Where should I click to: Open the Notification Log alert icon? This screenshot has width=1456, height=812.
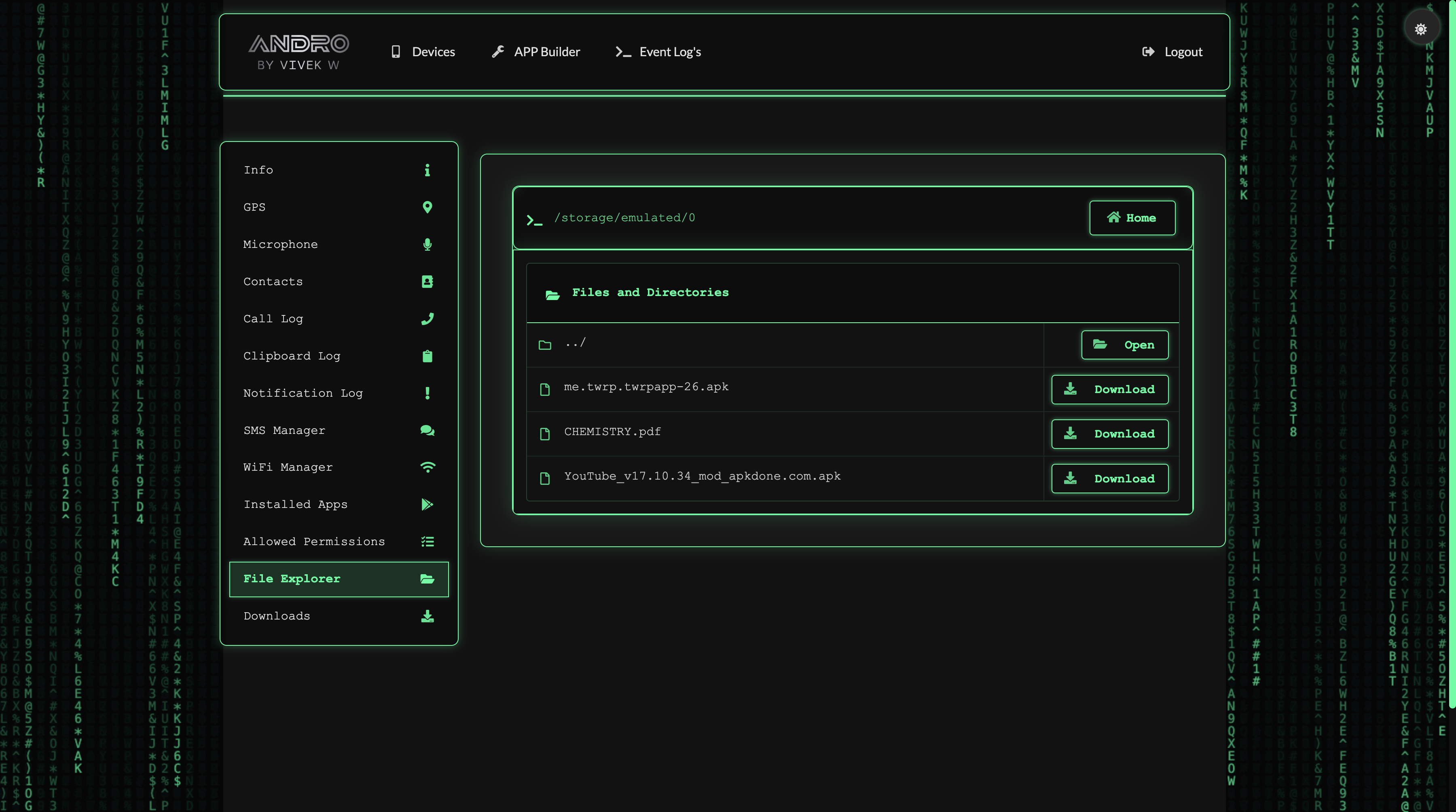pos(428,393)
